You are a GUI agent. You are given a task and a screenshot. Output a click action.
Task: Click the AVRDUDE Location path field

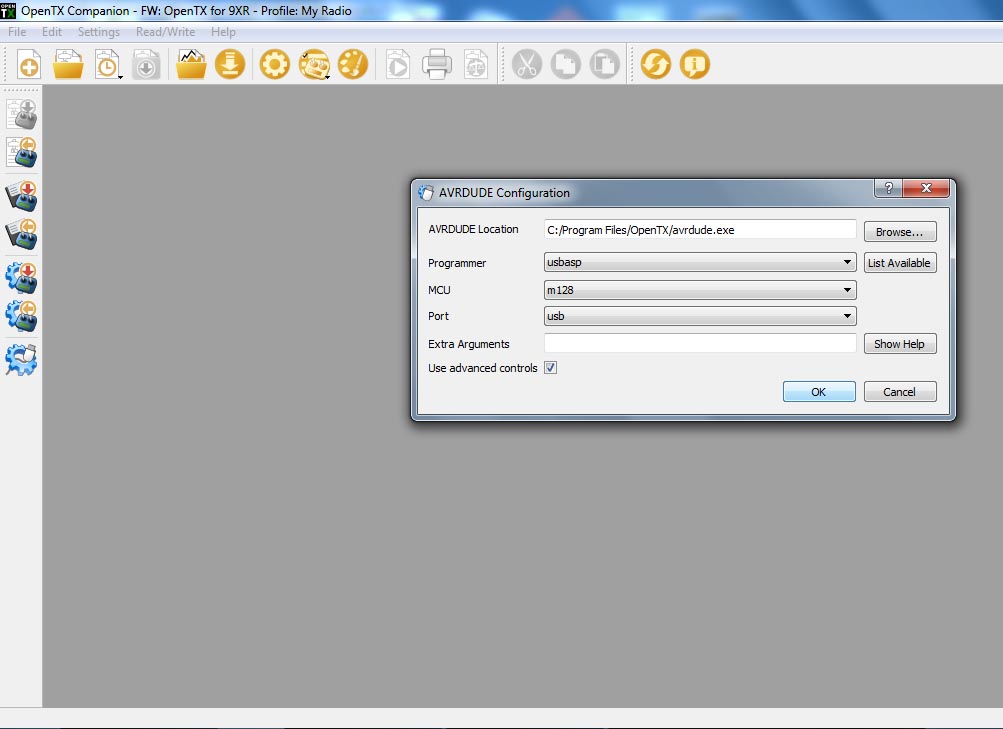click(700, 230)
